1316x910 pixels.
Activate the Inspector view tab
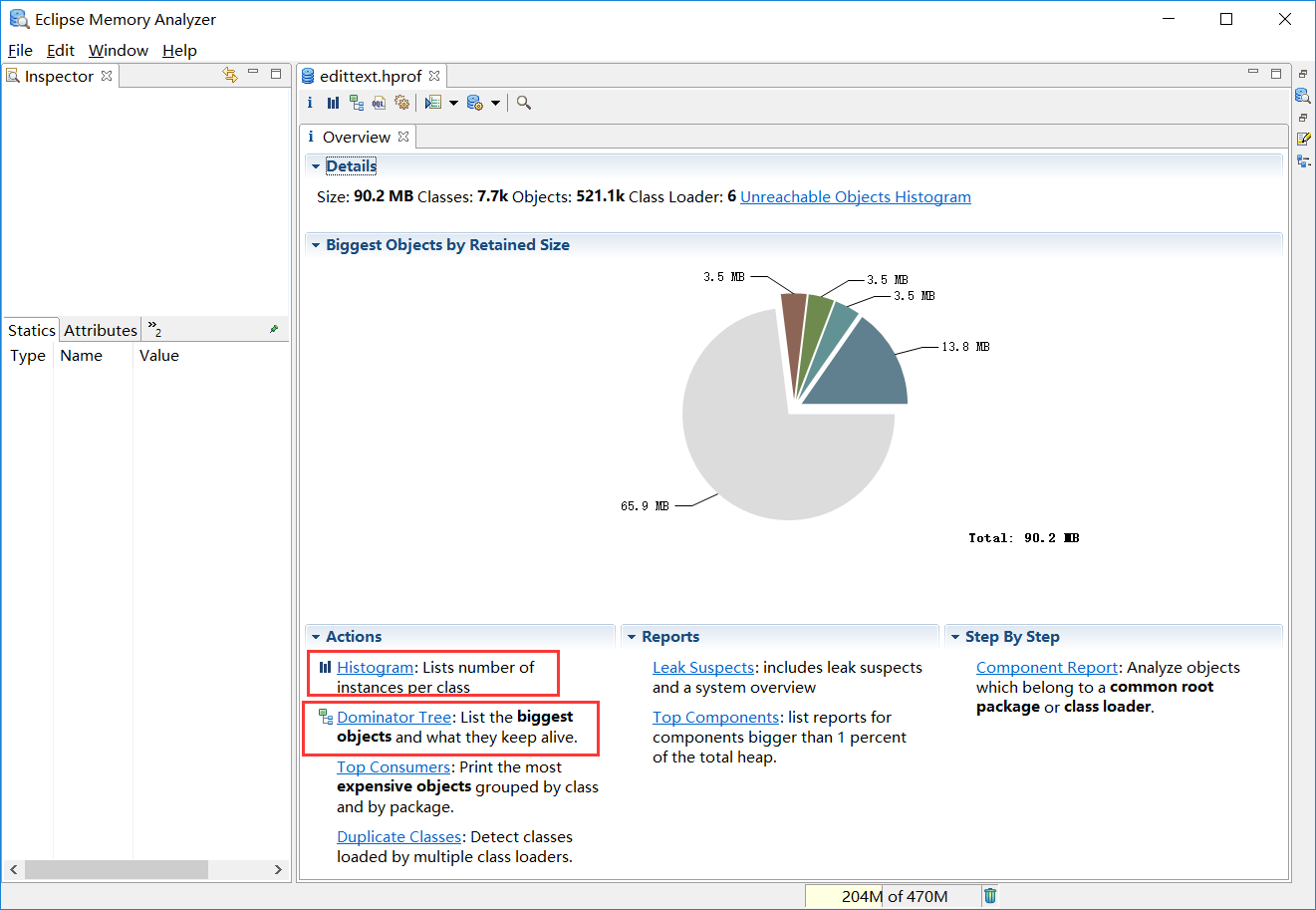pyautogui.click(x=59, y=76)
